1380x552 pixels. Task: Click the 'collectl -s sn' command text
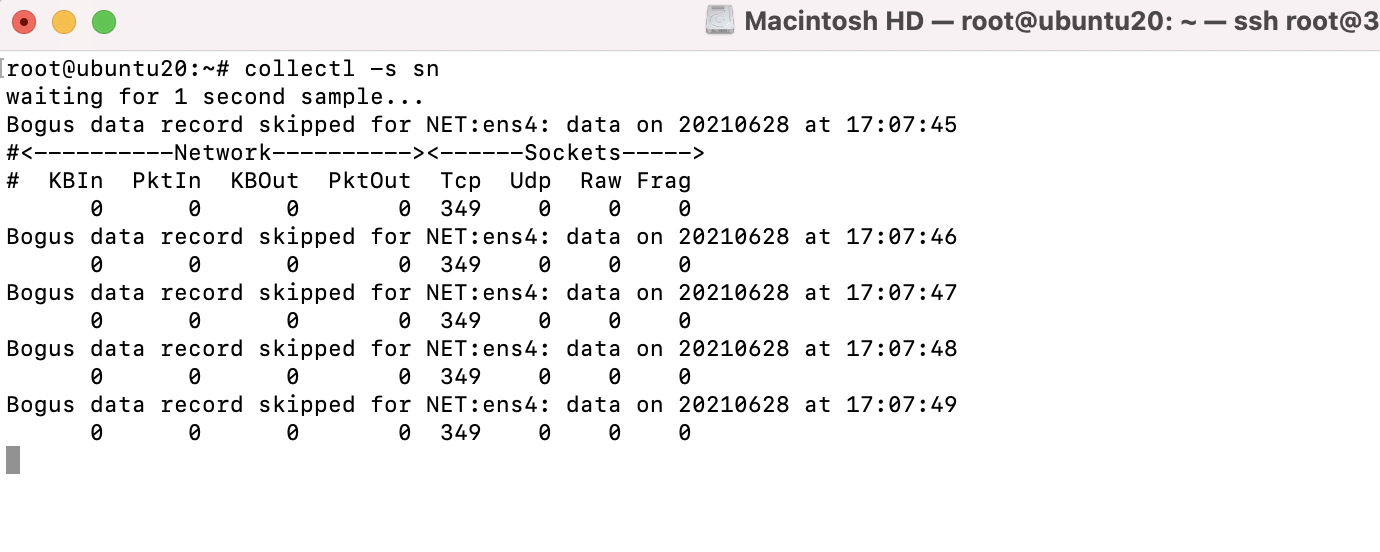342,69
